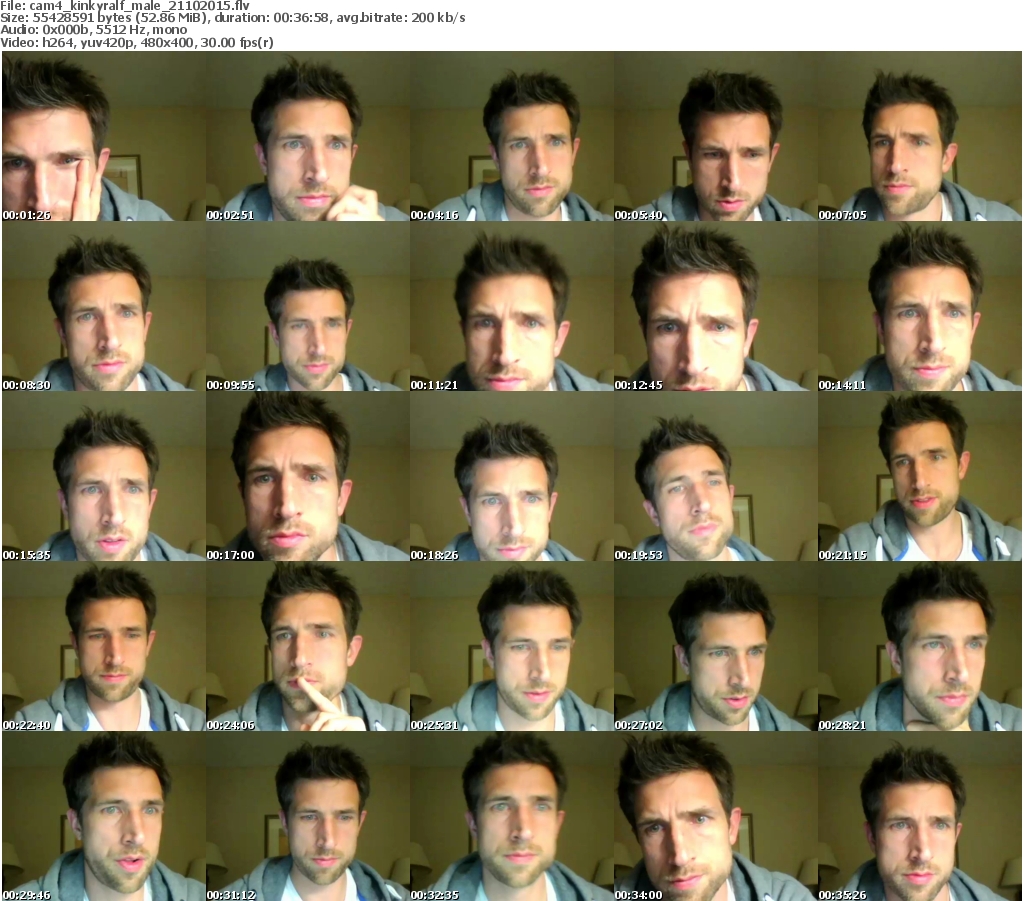Choose the frame at 00:09:55

tap(308, 307)
